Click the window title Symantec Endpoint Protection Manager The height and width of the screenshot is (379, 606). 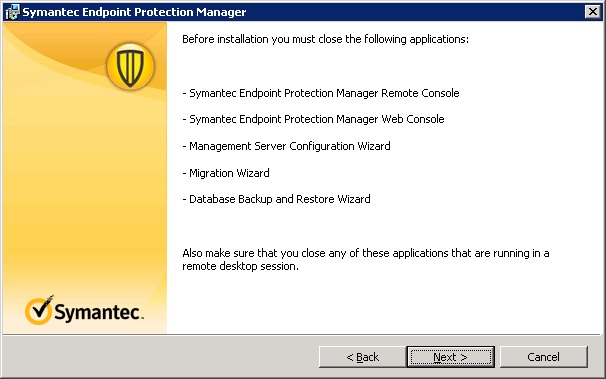[134, 12]
